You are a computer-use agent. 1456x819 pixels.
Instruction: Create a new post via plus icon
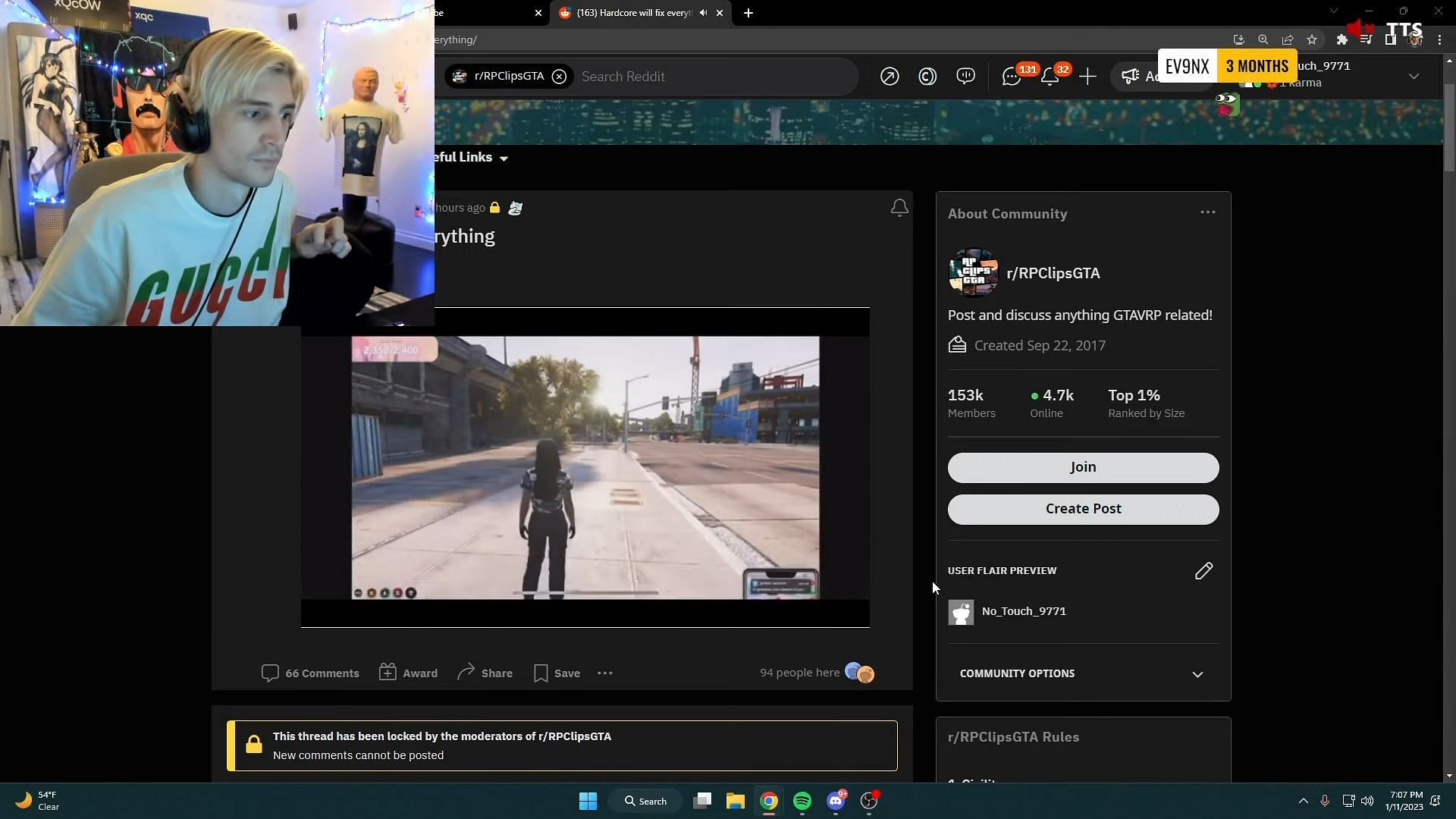click(1087, 77)
